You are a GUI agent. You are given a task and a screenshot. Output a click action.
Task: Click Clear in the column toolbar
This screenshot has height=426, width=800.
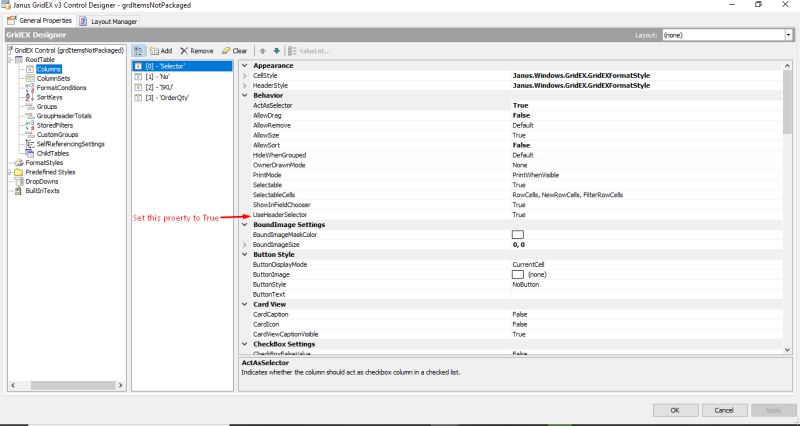coord(234,51)
